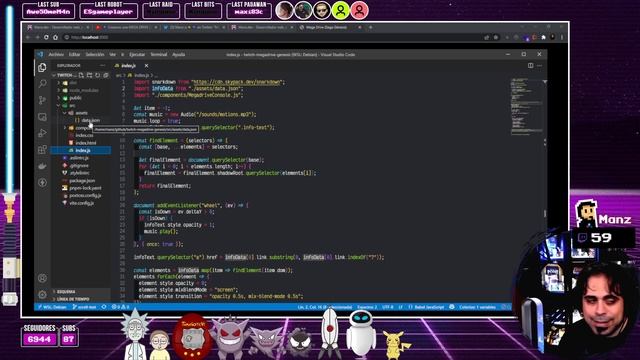This screenshot has width=640, height=360.
Task: Expand the node_modules folder
Action: click(x=81, y=90)
